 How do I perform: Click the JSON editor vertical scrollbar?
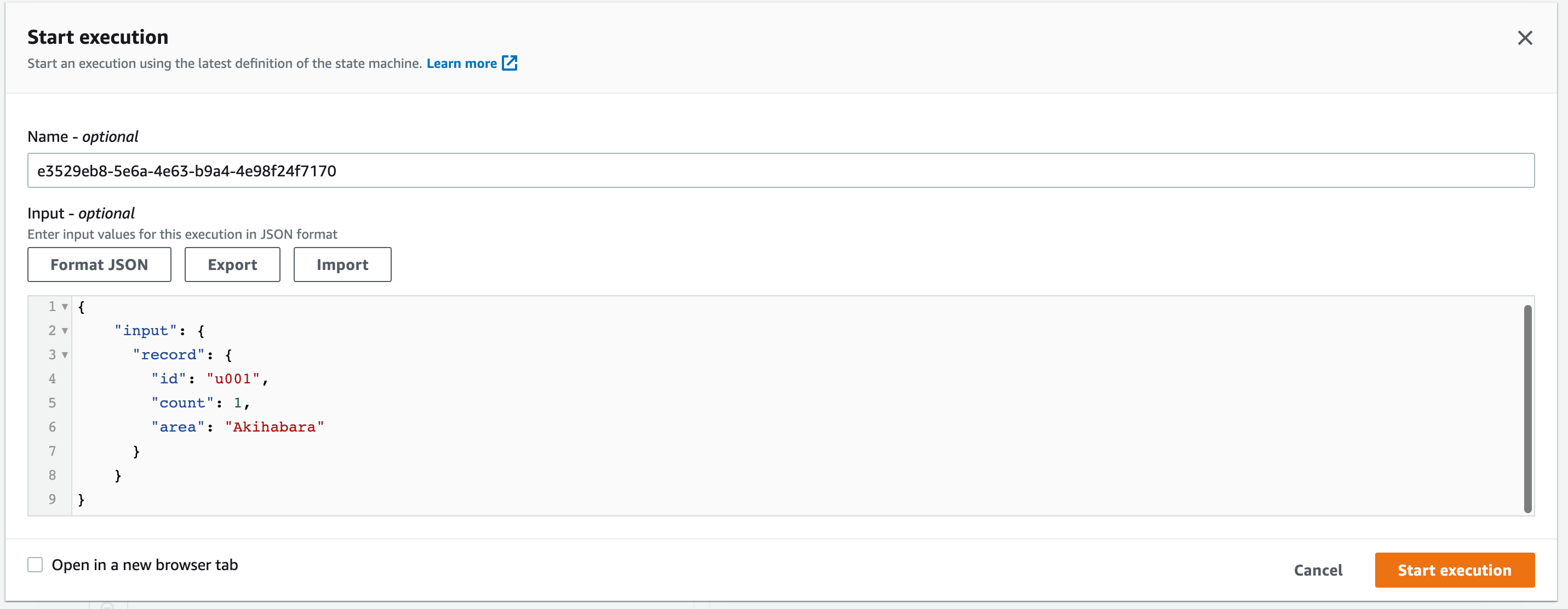pos(1527,409)
